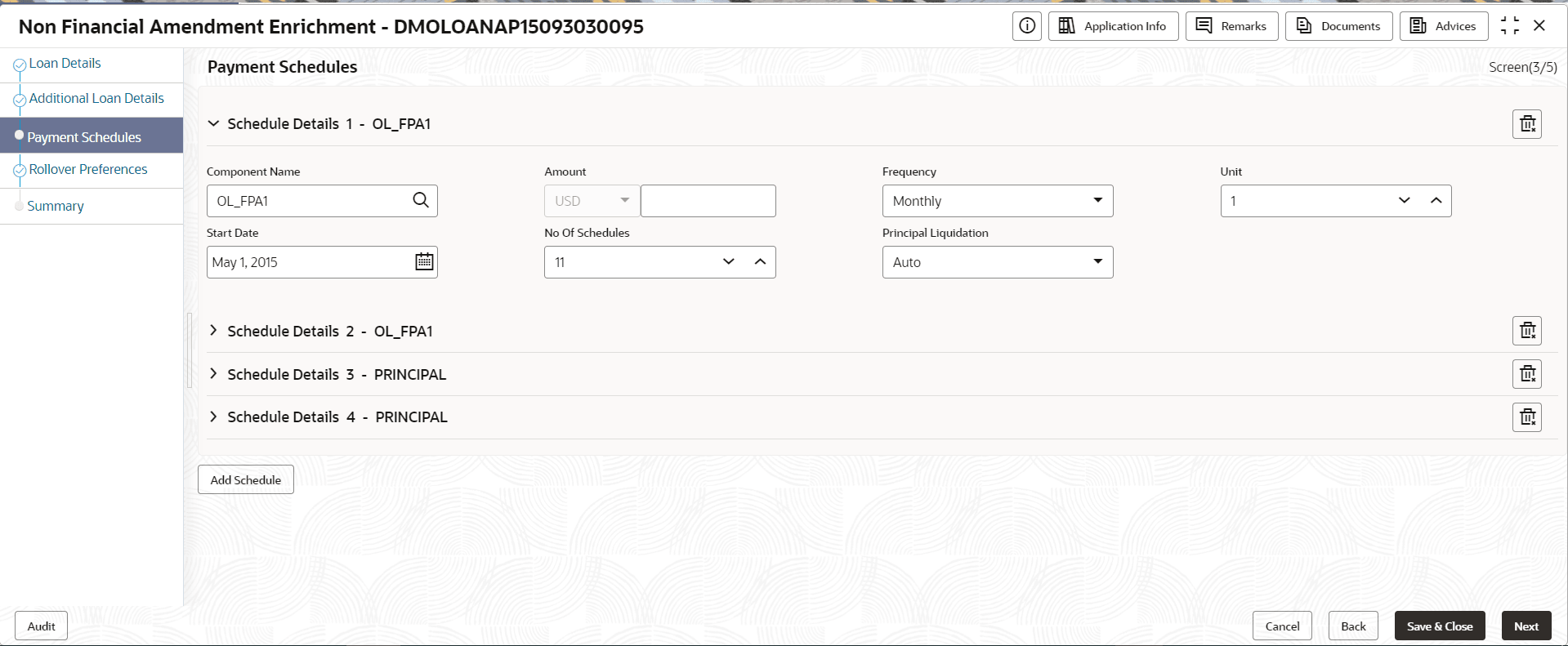Expand Schedule Details 3 PRINCIPAL

point(214,374)
